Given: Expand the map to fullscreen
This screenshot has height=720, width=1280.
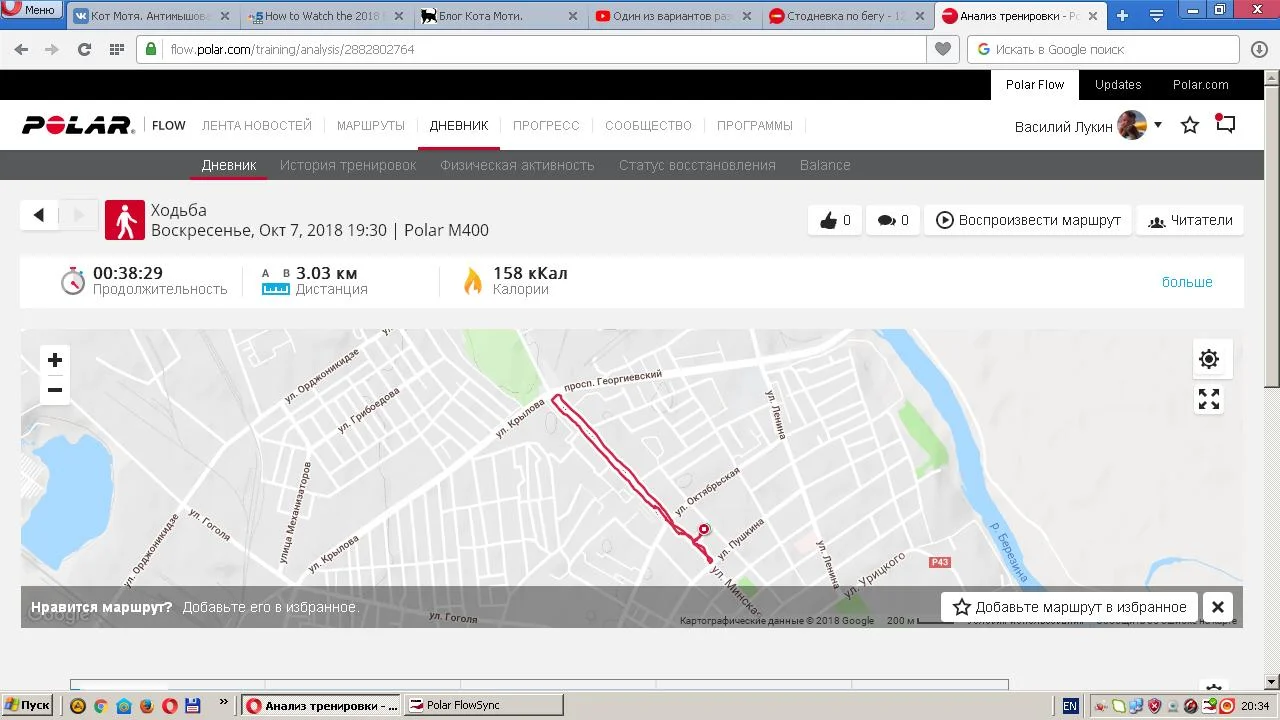Looking at the screenshot, I should pyautogui.click(x=1209, y=399).
